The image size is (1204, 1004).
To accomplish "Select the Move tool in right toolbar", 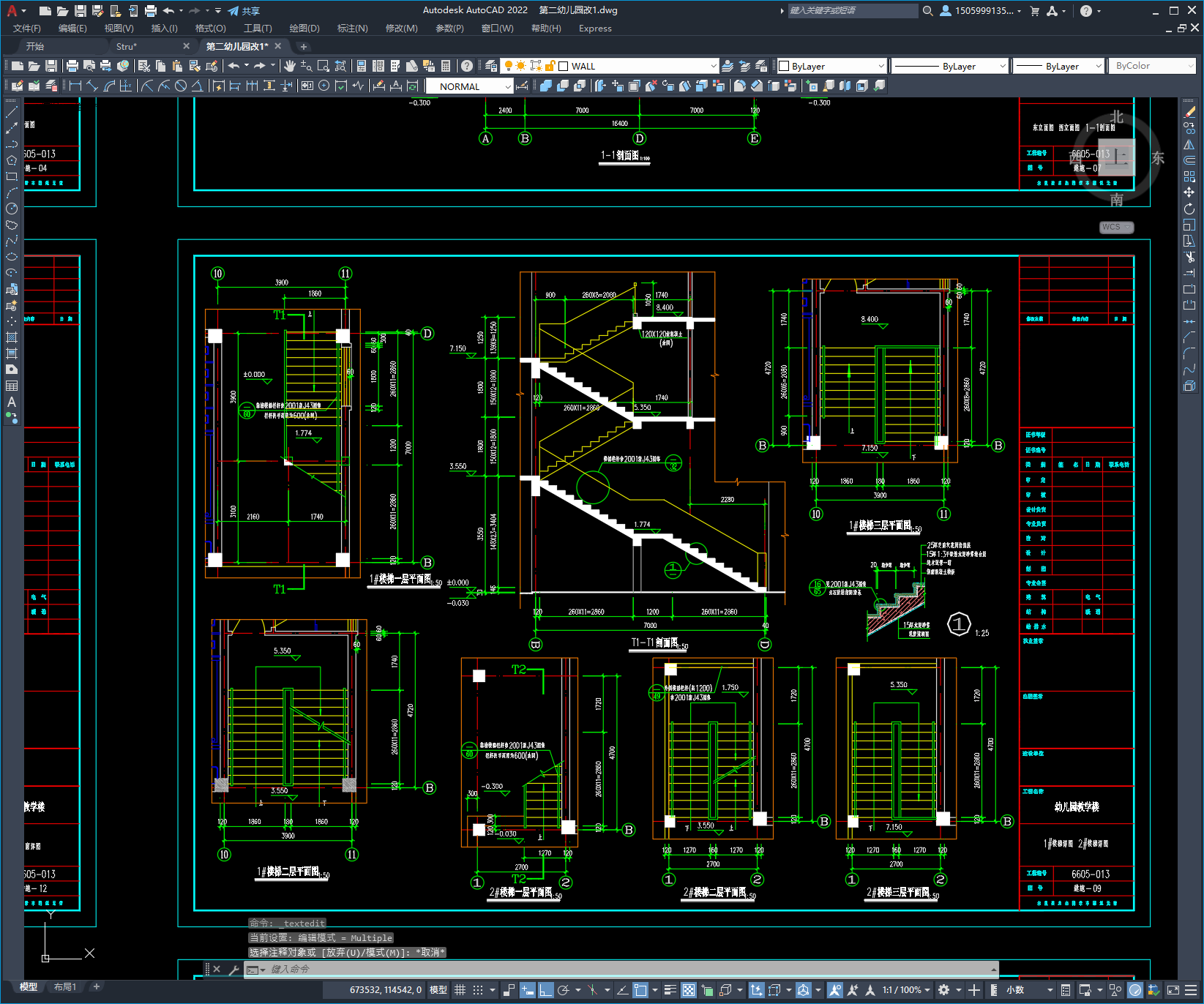I will point(1189,192).
